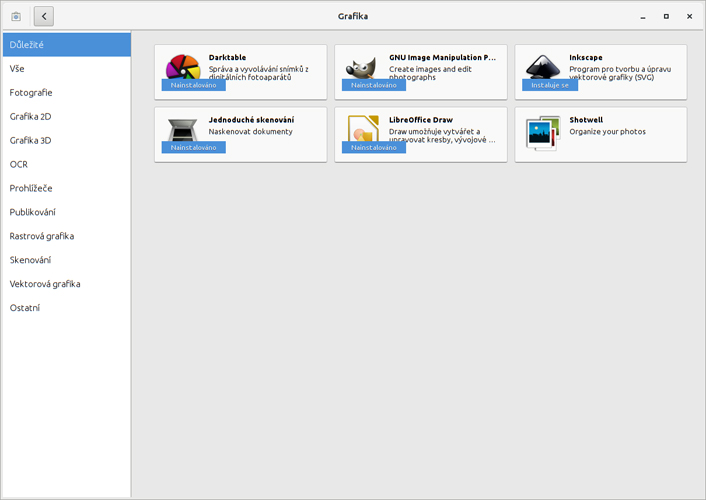Image resolution: width=706 pixels, height=500 pixels.
Task: Minimize the Grafika window
Action: 643,17
